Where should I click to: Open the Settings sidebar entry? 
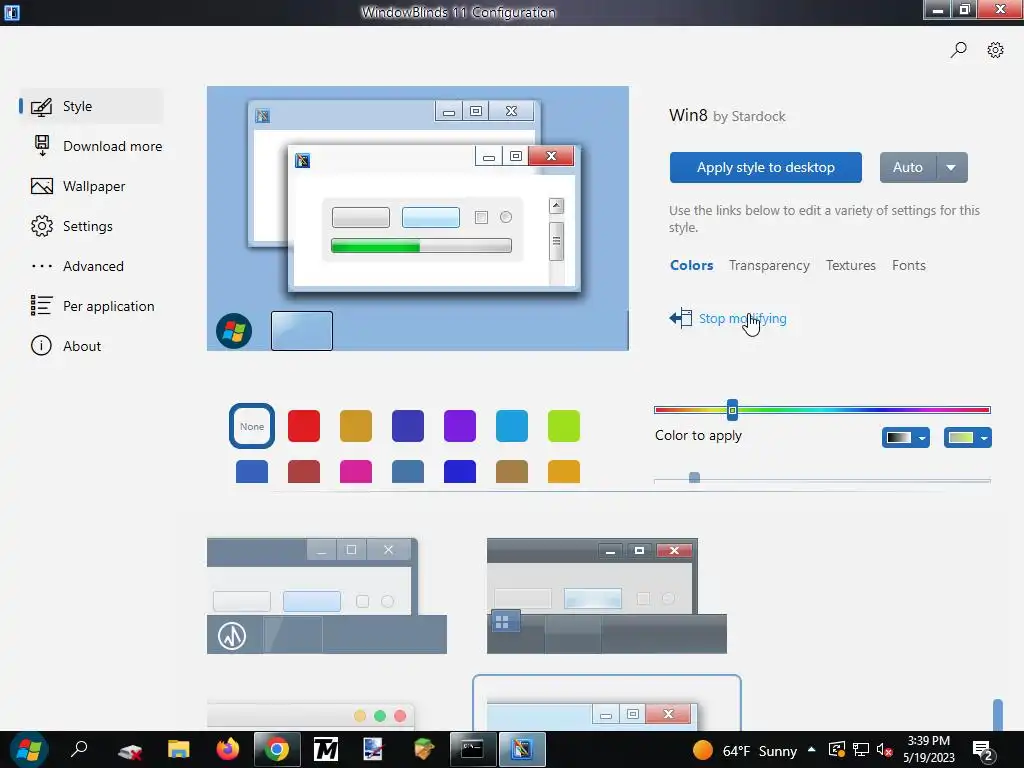tap(91, 226)
